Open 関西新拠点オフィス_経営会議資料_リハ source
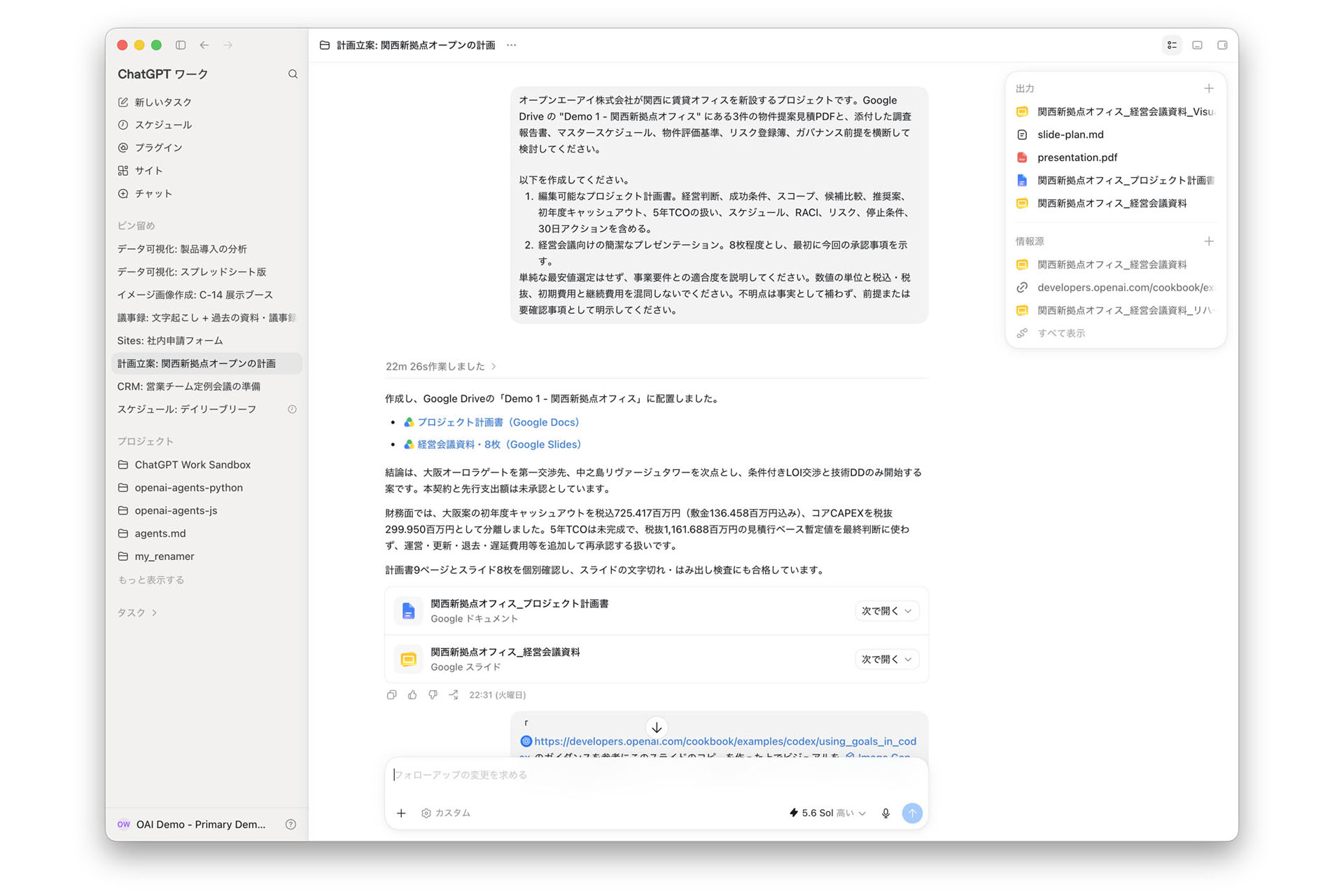Image resolution: width=1344 pixels, height=896 pixels. (1116, 310)
